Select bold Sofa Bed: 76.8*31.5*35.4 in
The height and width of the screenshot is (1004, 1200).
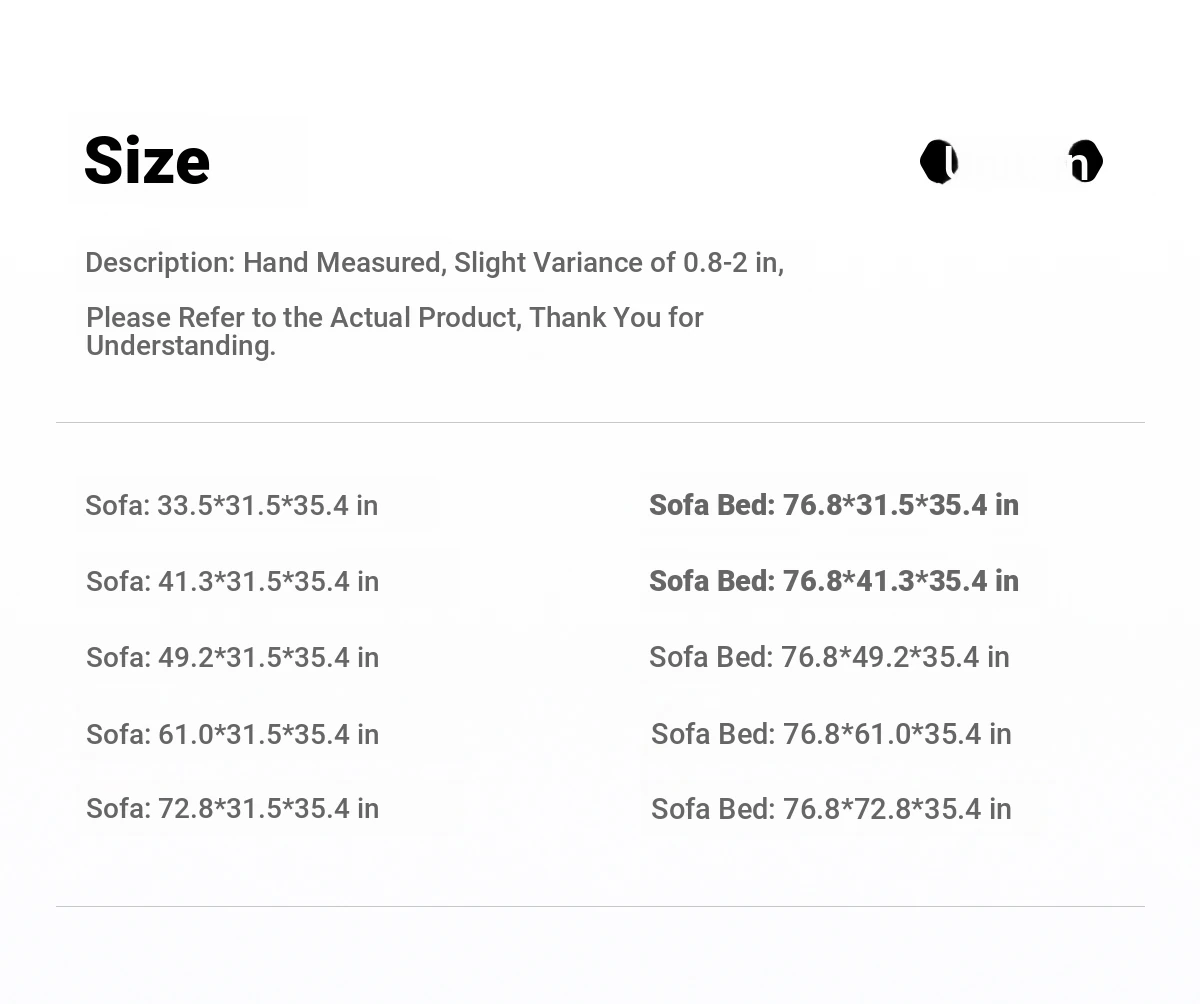click(834, 505)
